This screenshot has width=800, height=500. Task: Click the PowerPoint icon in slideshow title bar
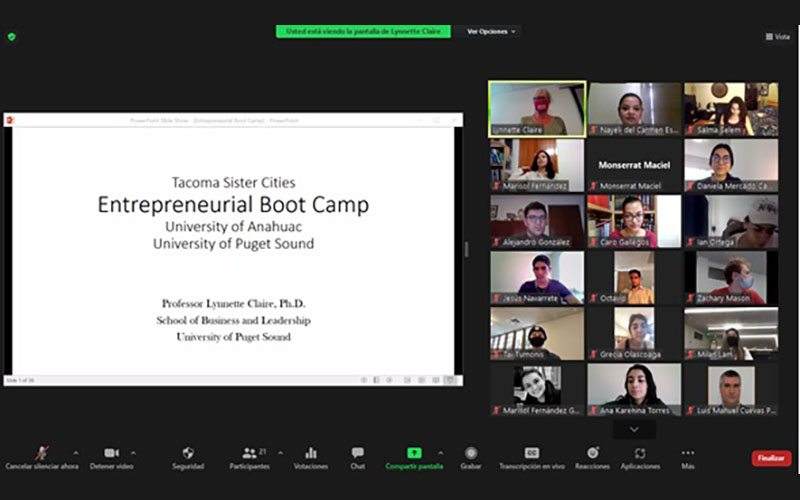coord(10,120)
